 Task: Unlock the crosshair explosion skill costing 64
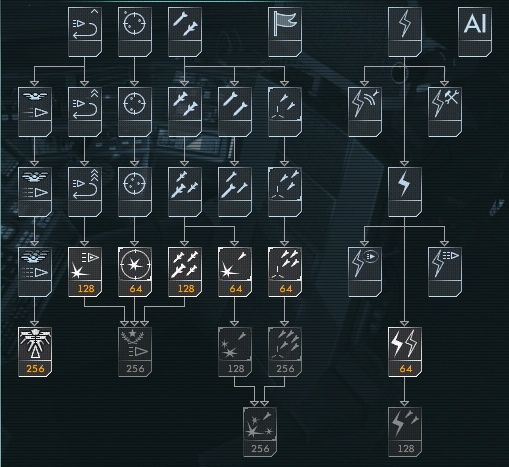(x=135, y=272)
